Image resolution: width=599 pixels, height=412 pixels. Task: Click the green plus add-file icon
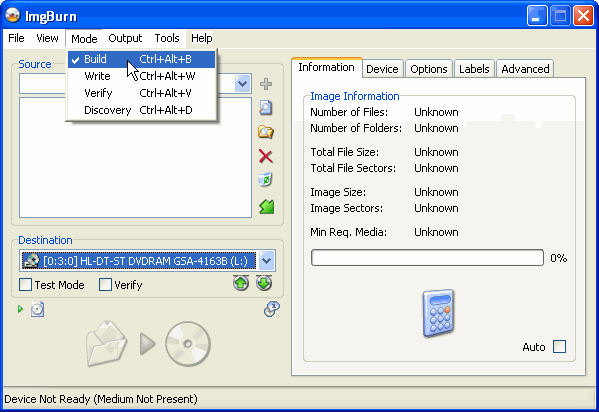pos(266,84)
